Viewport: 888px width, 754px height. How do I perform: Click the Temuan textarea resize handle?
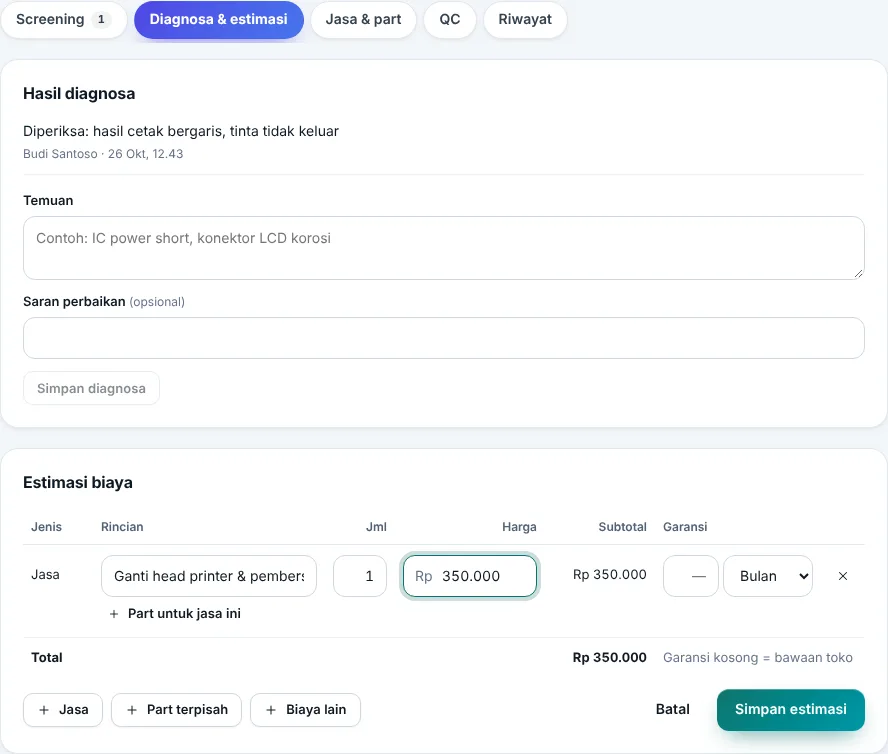[859, 274]
